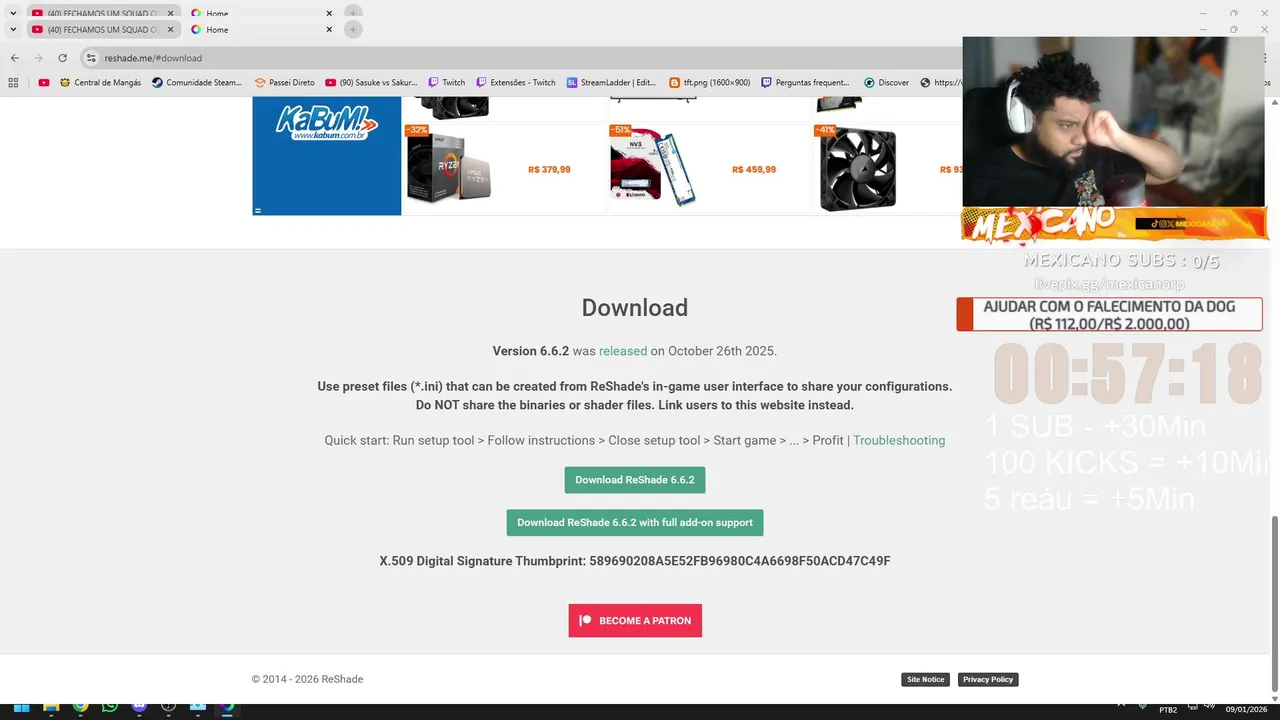Open Extensões - Twitch bookmark
1280x720 pixels.
pyautogui.click(x=516, y=83)
